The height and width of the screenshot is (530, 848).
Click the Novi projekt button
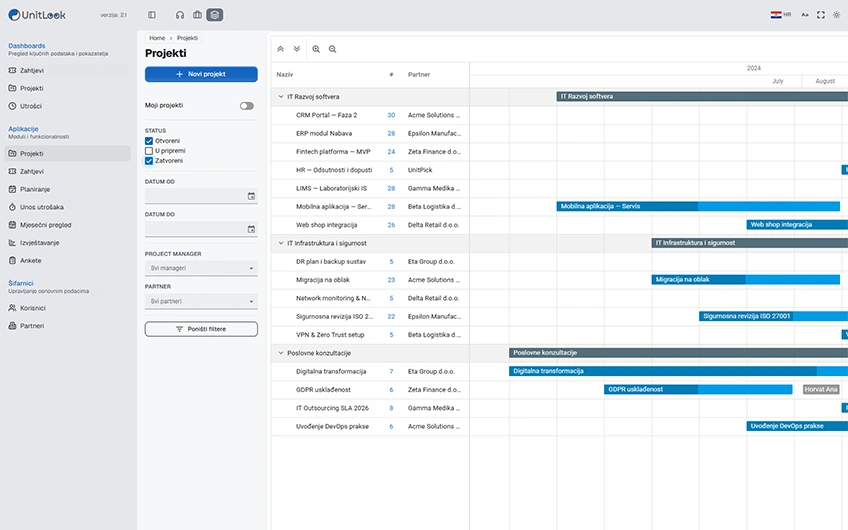click(x=201, y=74)
